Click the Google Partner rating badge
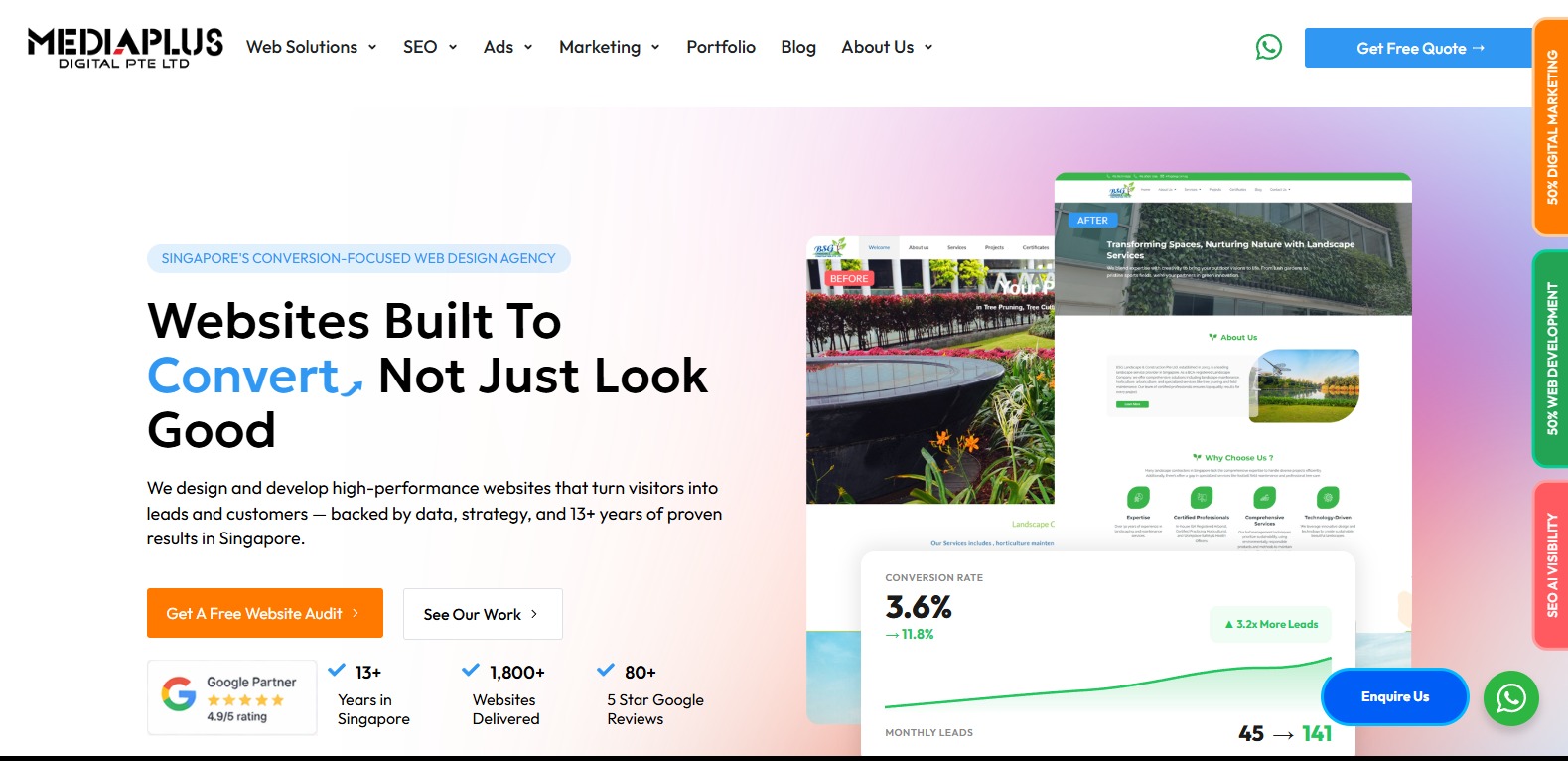The height and width of the screenshot is (761, 1568). 231,697
